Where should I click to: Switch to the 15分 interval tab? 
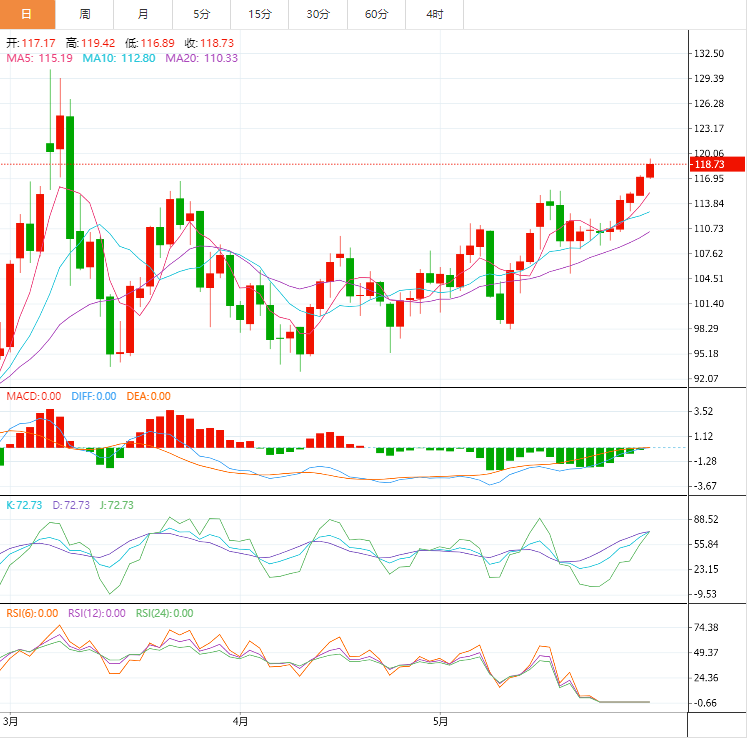pos(259,14)
